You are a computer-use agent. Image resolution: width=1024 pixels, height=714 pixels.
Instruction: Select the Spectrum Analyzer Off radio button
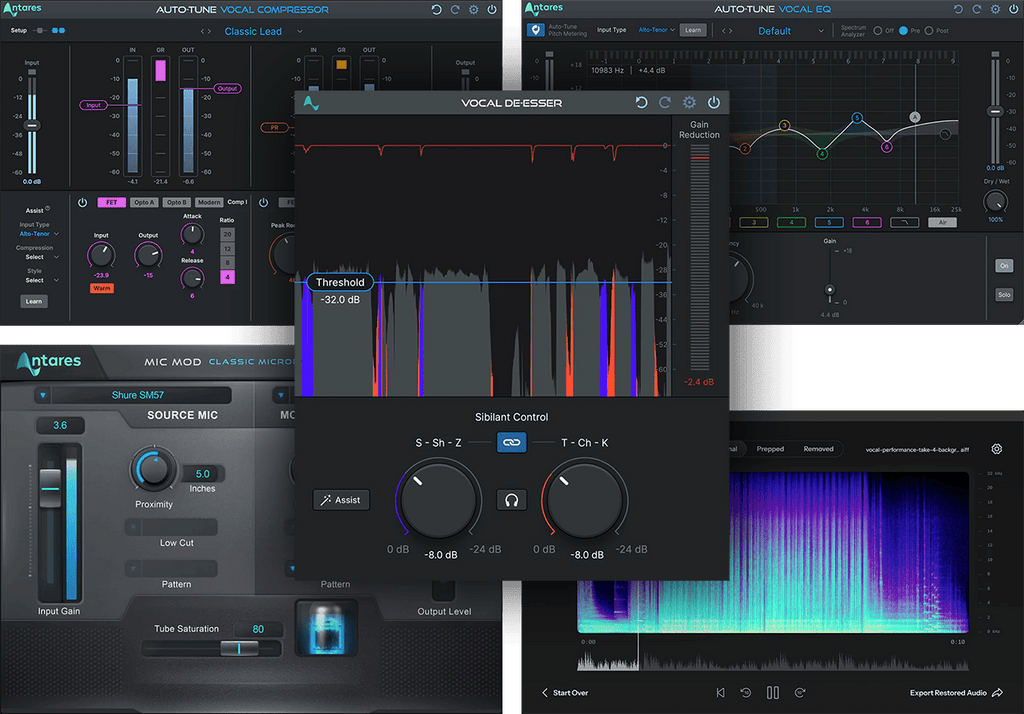(x=877, y=31)
